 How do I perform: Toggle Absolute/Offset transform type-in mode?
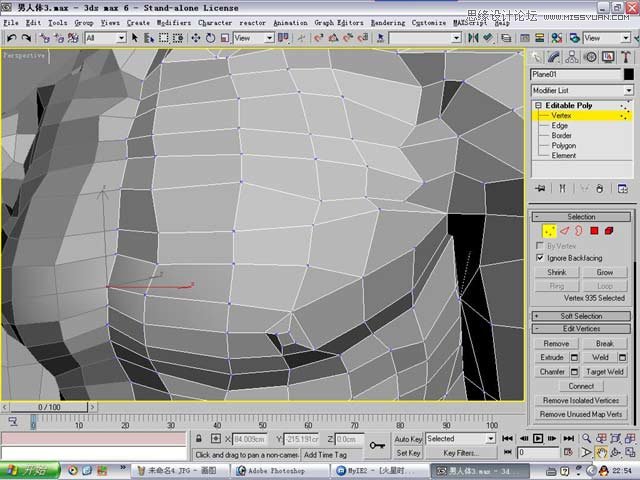click(x=216, y=438)
